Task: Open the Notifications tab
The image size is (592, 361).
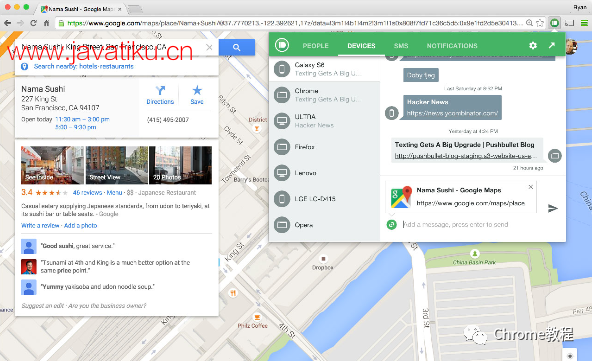Action: pyautogui.click(x=452, y=46)
